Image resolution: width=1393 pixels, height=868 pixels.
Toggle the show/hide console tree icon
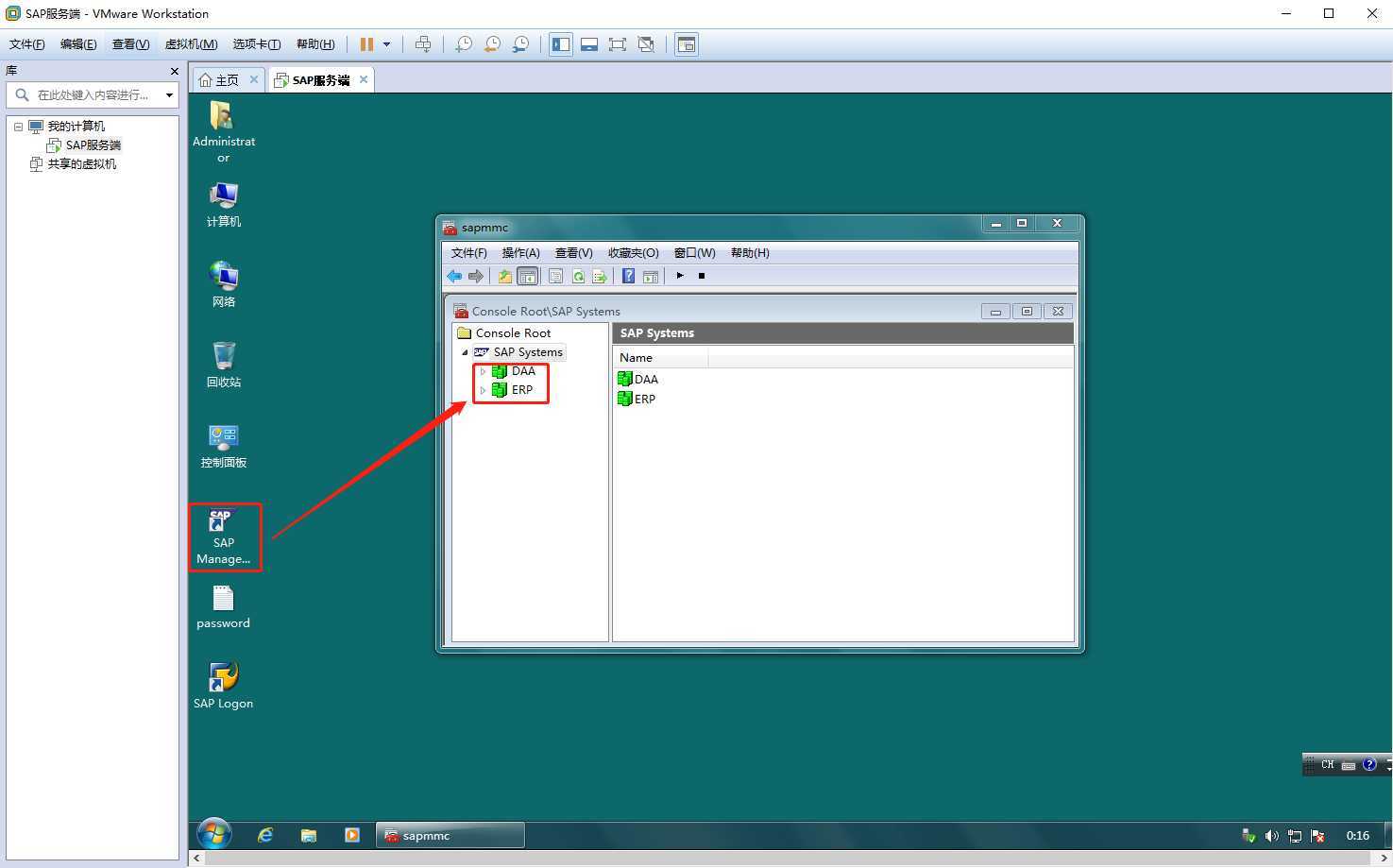click(x=528, y=276)
